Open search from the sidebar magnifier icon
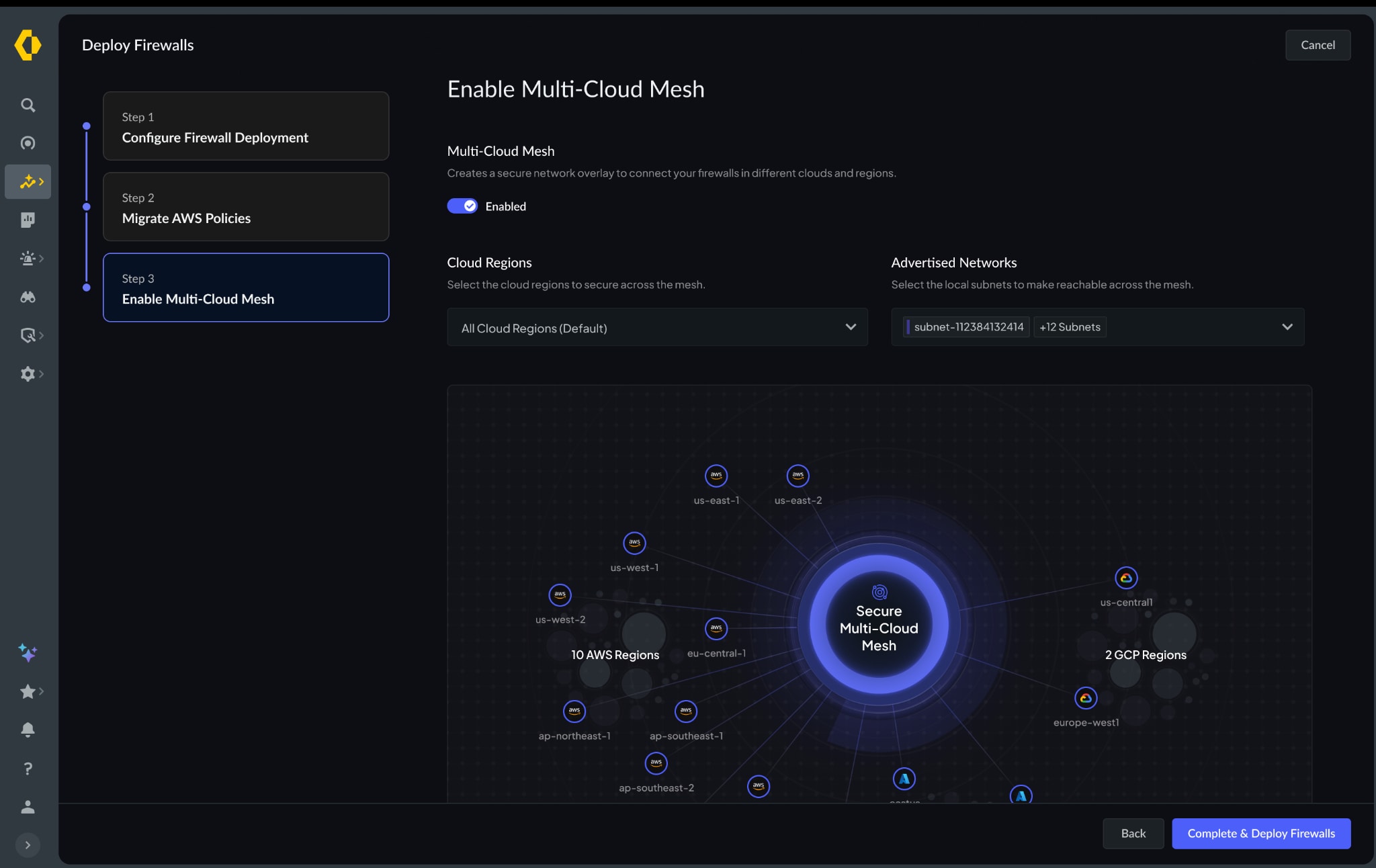 coord(28,105)
